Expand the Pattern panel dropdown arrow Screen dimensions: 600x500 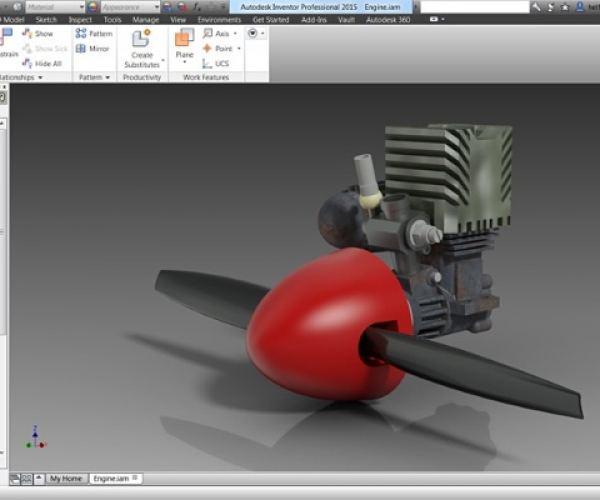click(107, 77)
